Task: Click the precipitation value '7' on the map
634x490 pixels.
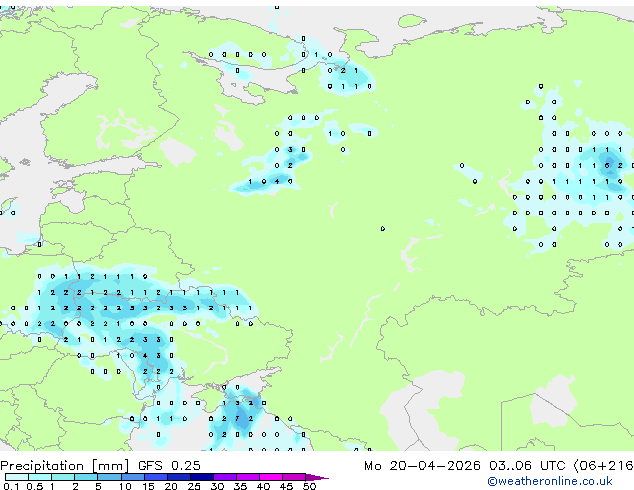Action: pos(237,419)
